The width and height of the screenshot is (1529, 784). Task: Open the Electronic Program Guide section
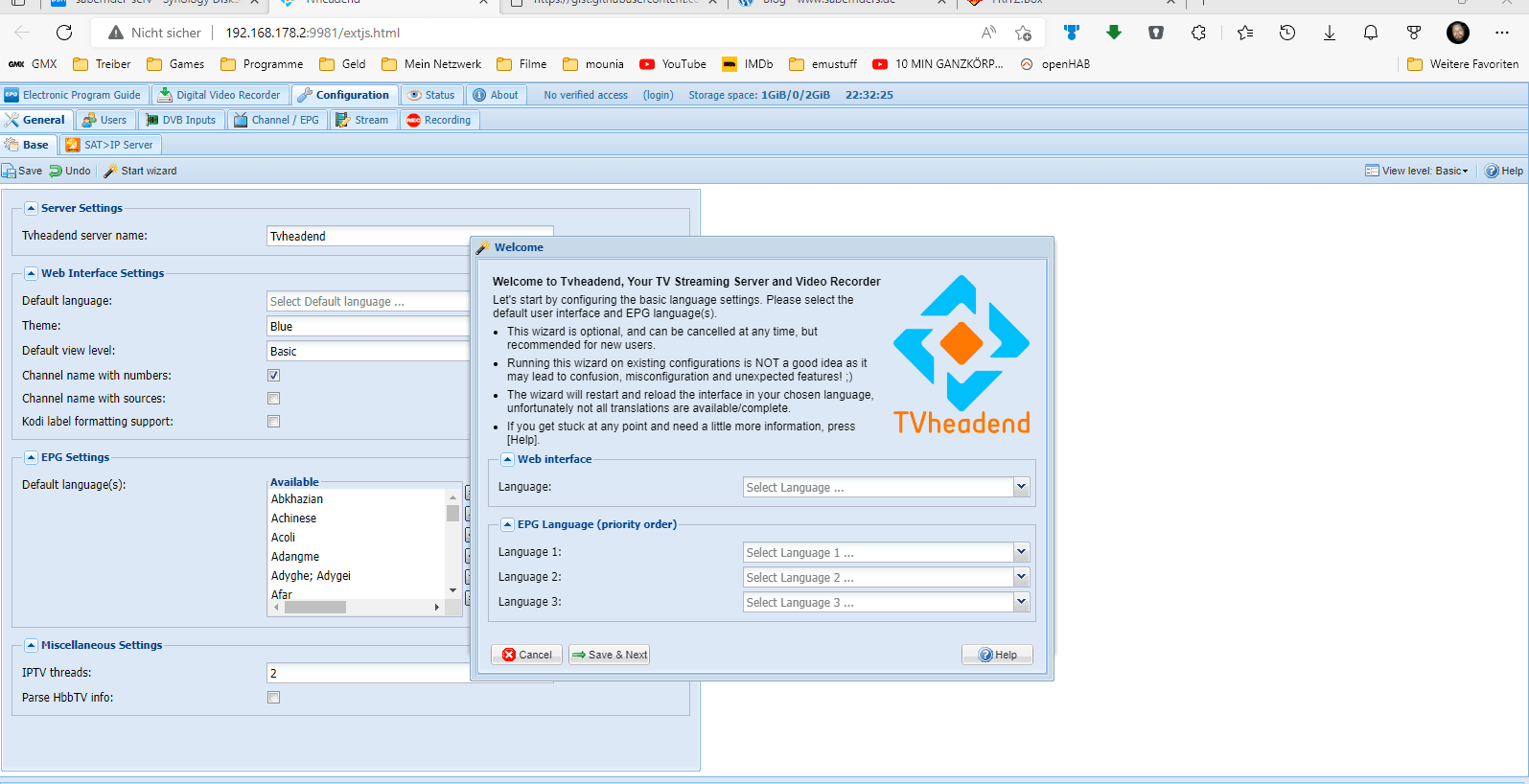[x=73, y=95]
